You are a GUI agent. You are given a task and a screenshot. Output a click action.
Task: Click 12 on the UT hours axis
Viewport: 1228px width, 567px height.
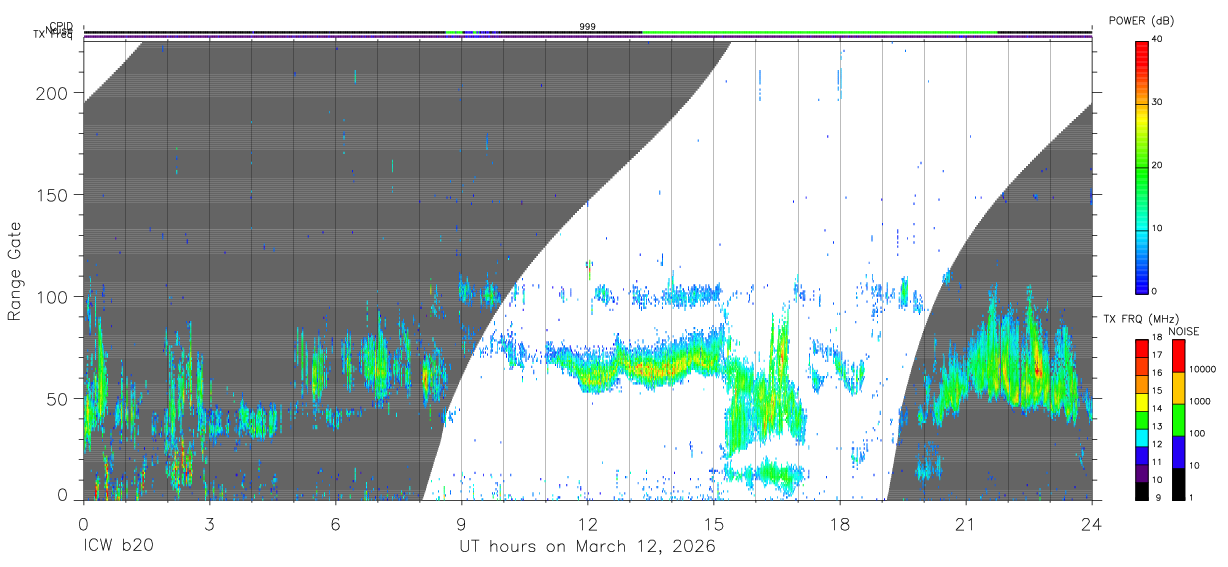[x=588, y=523]
